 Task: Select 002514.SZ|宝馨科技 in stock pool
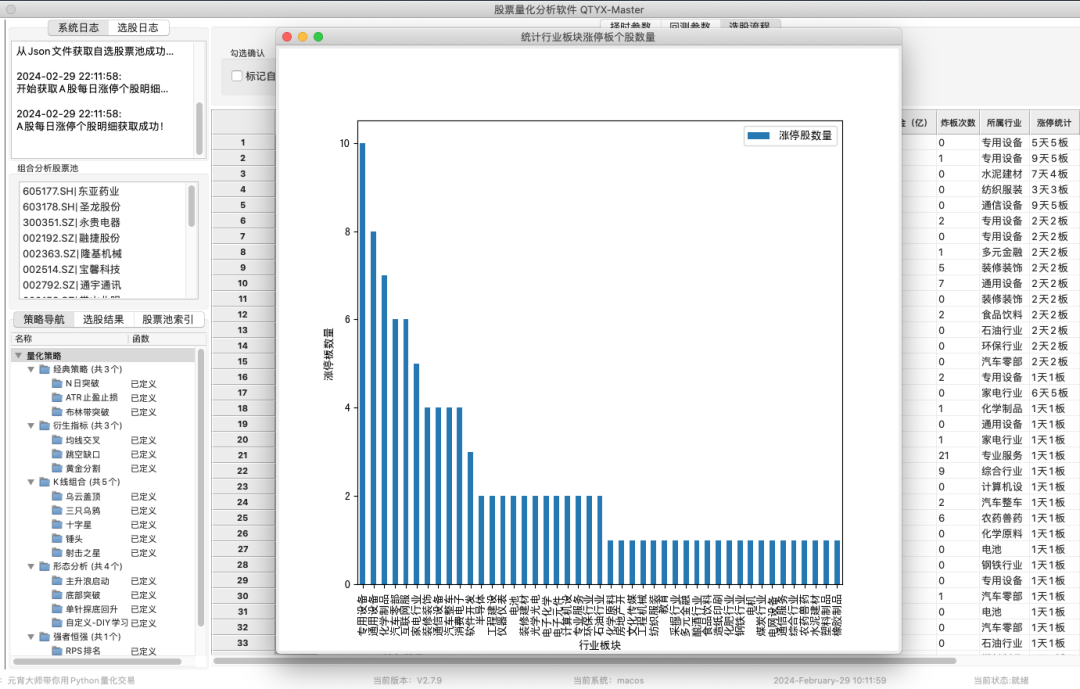point(103,269)
